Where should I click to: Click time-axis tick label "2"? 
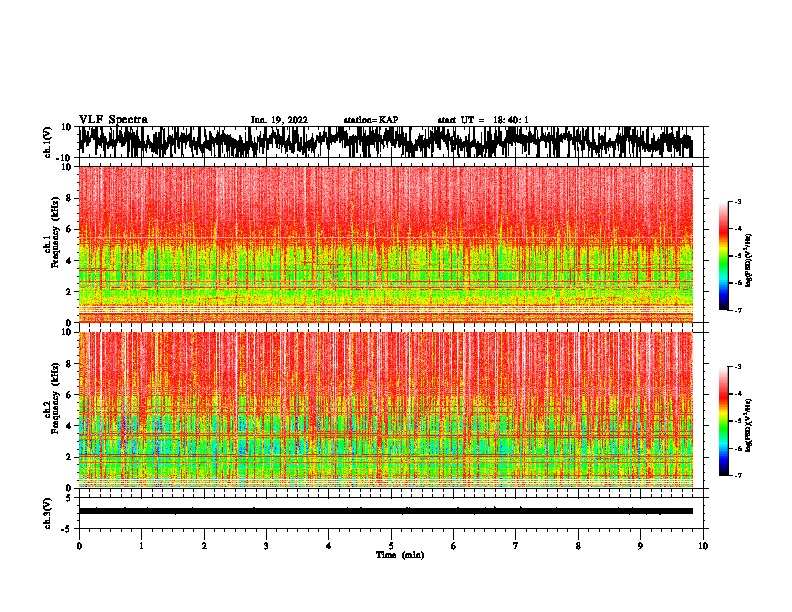(204, 546)
